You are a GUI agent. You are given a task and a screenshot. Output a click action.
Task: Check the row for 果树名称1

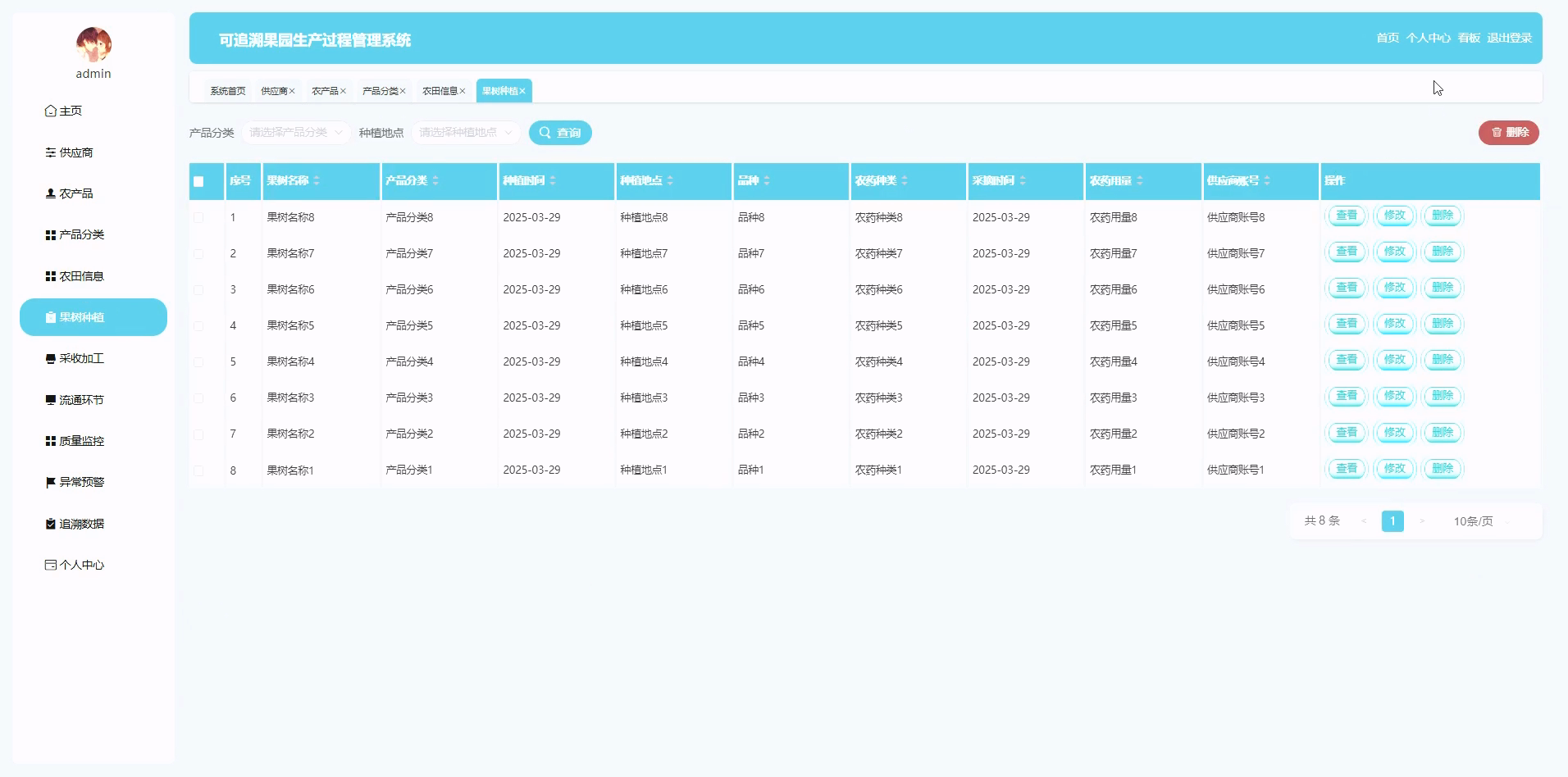pos(198,470)
